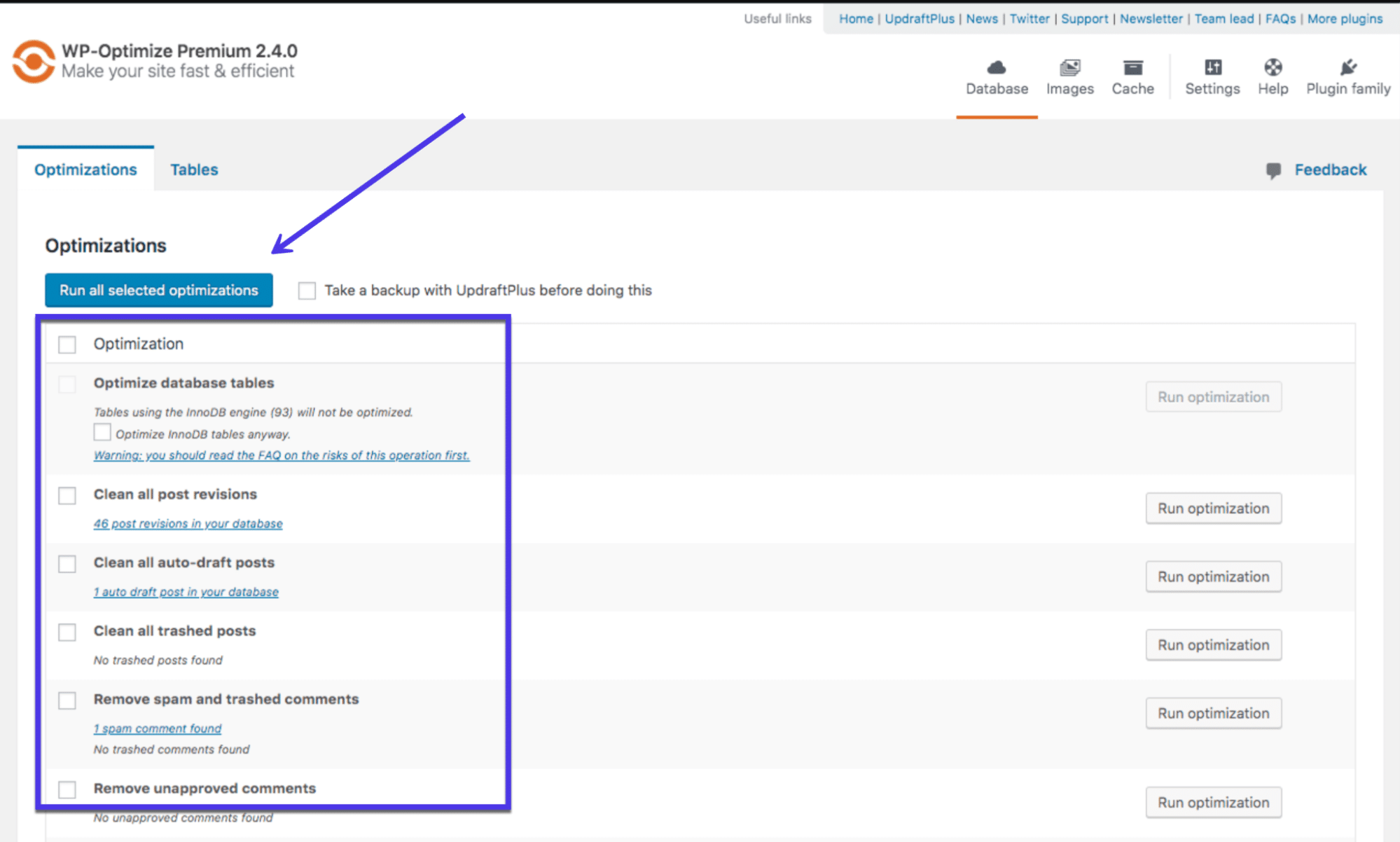Toggle the master Optimization select-all checkbox
The image size is (1400, 842).
tap(67, 344)
